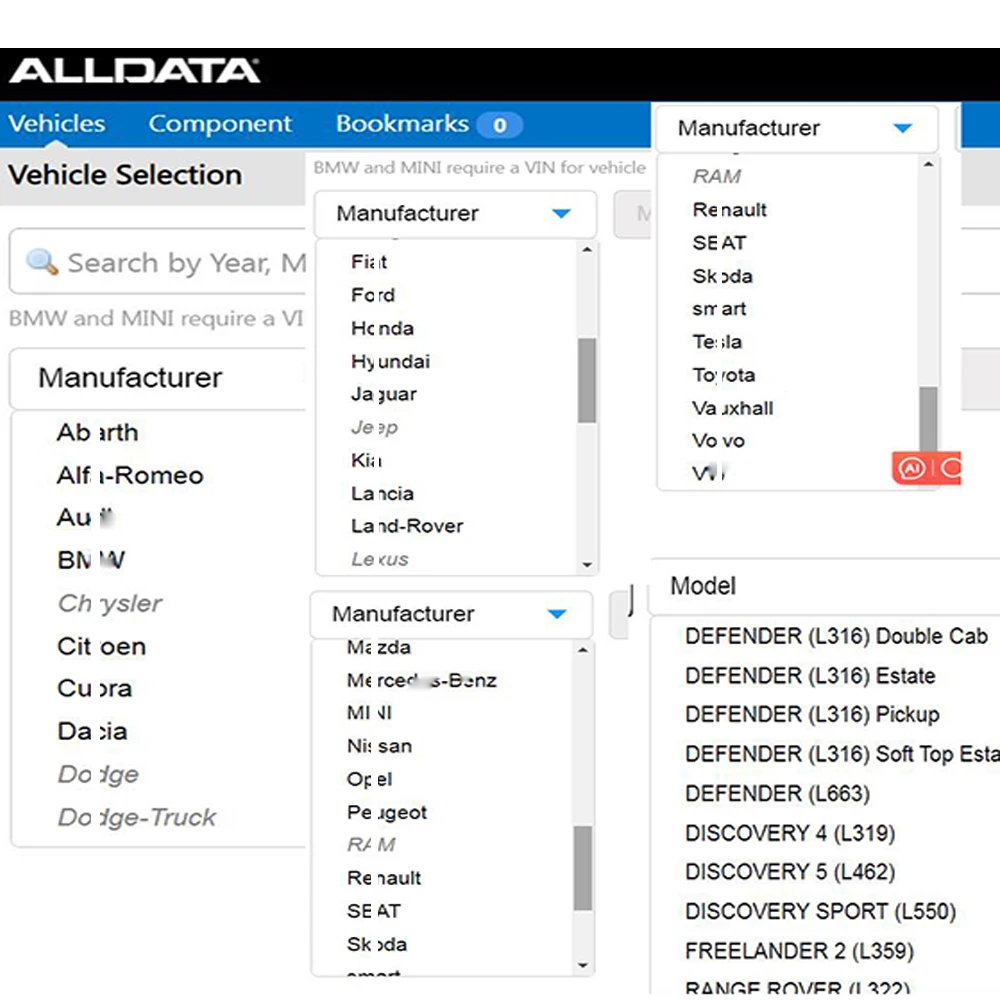Image resolution: width=1000 pixels, height=1000 pixels.
Task: Click the greyed Chrysler entry
Action: click(x=109, y=603)
